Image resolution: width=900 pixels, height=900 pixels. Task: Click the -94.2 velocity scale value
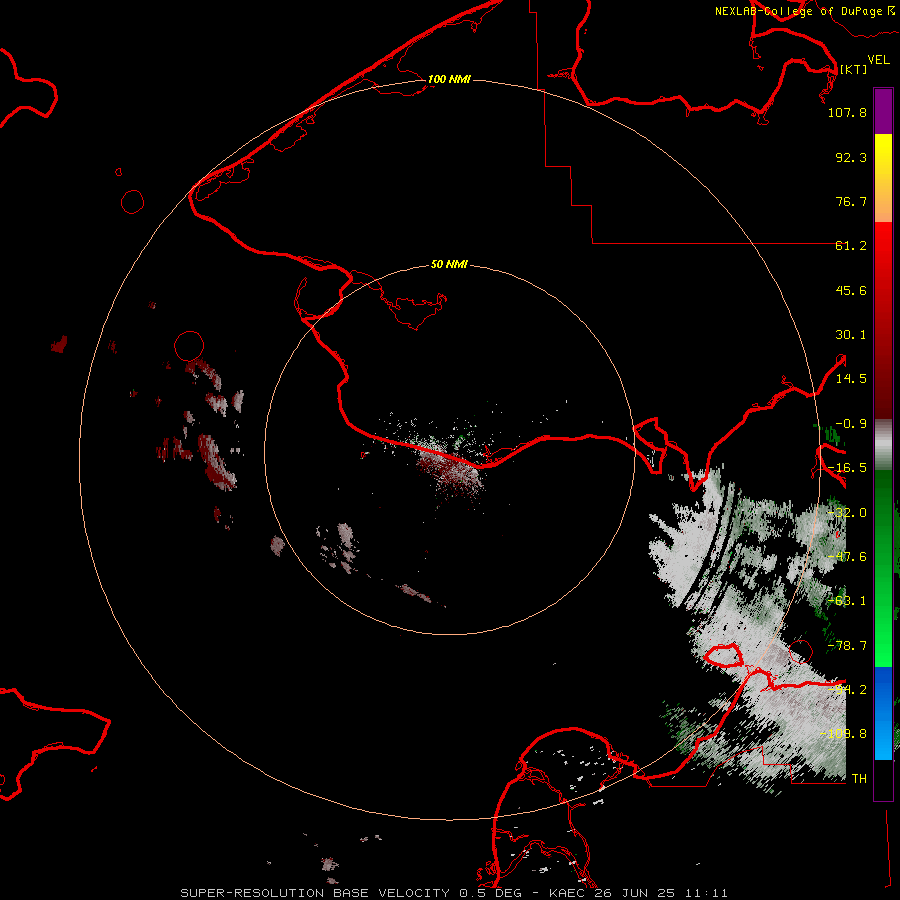click(847, 690)
